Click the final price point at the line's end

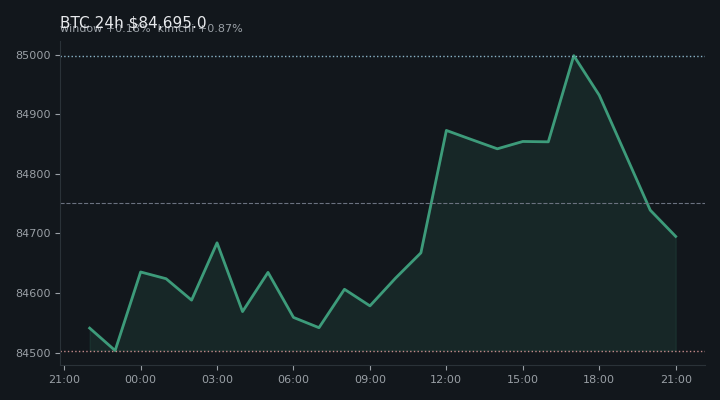676,237
